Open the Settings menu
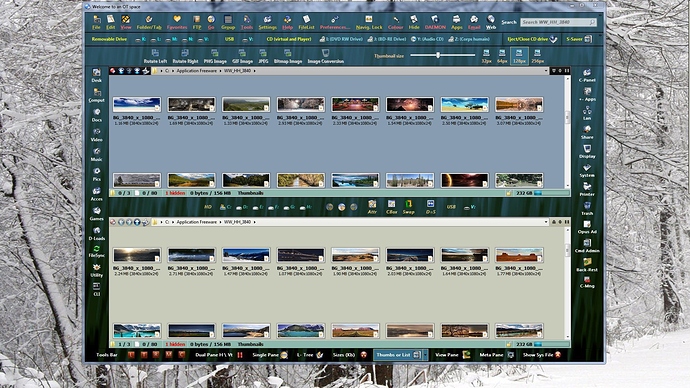Image resolution: width=690 pixels, height=388 pixels. pyautogui.click(x=267, y=22)
